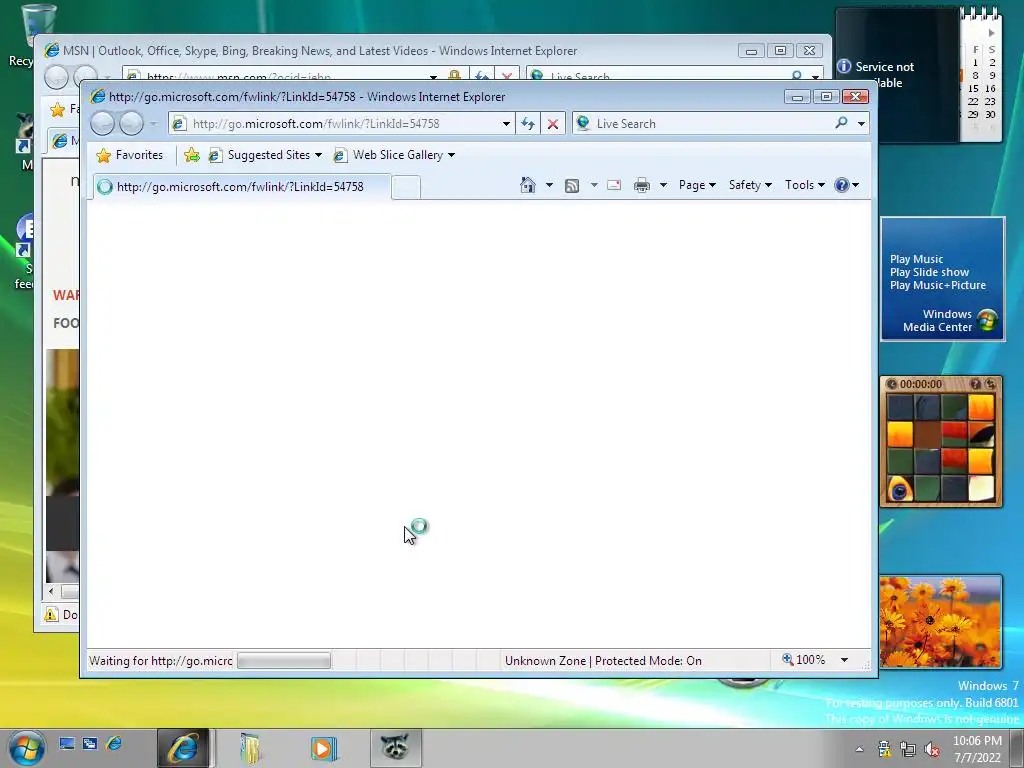The image size is (1024, 768).
Task: Click the Print icon
Action: click(x=642, y=185)
